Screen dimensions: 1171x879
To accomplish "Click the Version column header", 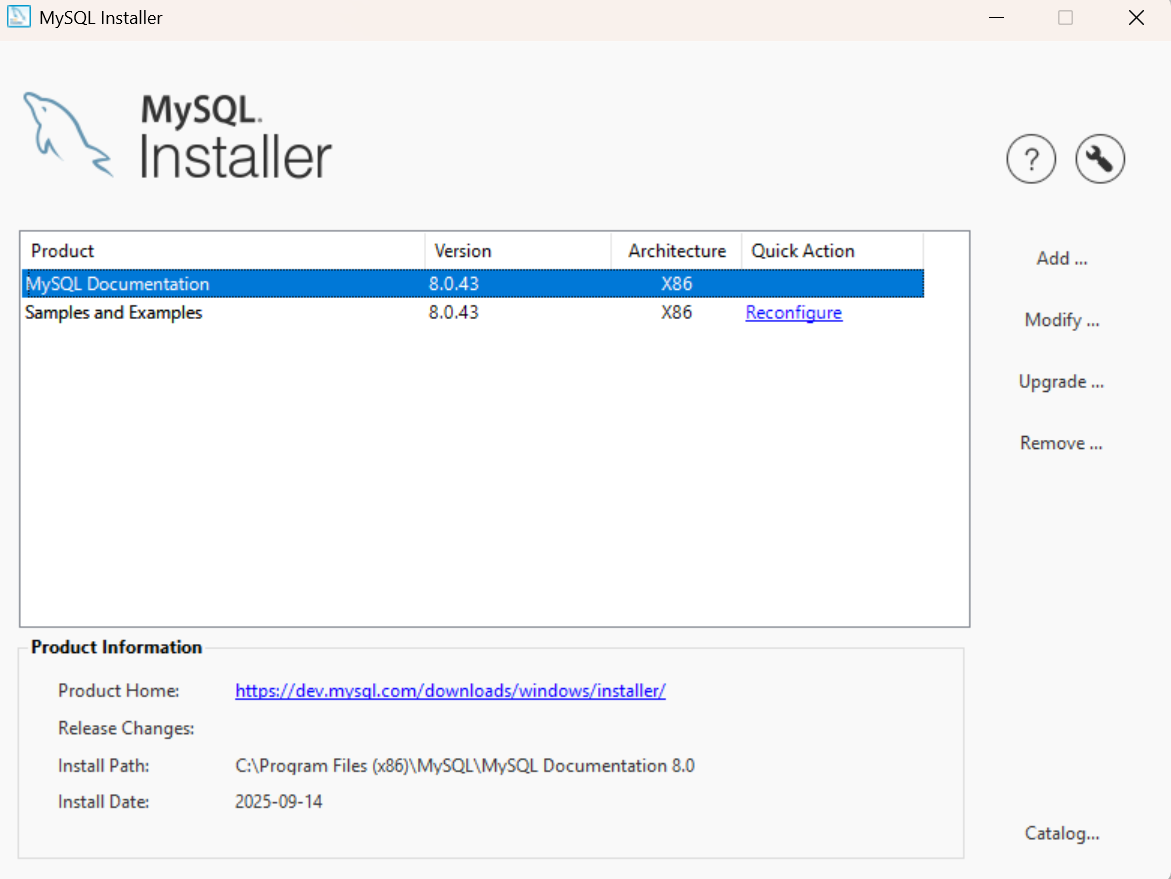I will 518,251.
